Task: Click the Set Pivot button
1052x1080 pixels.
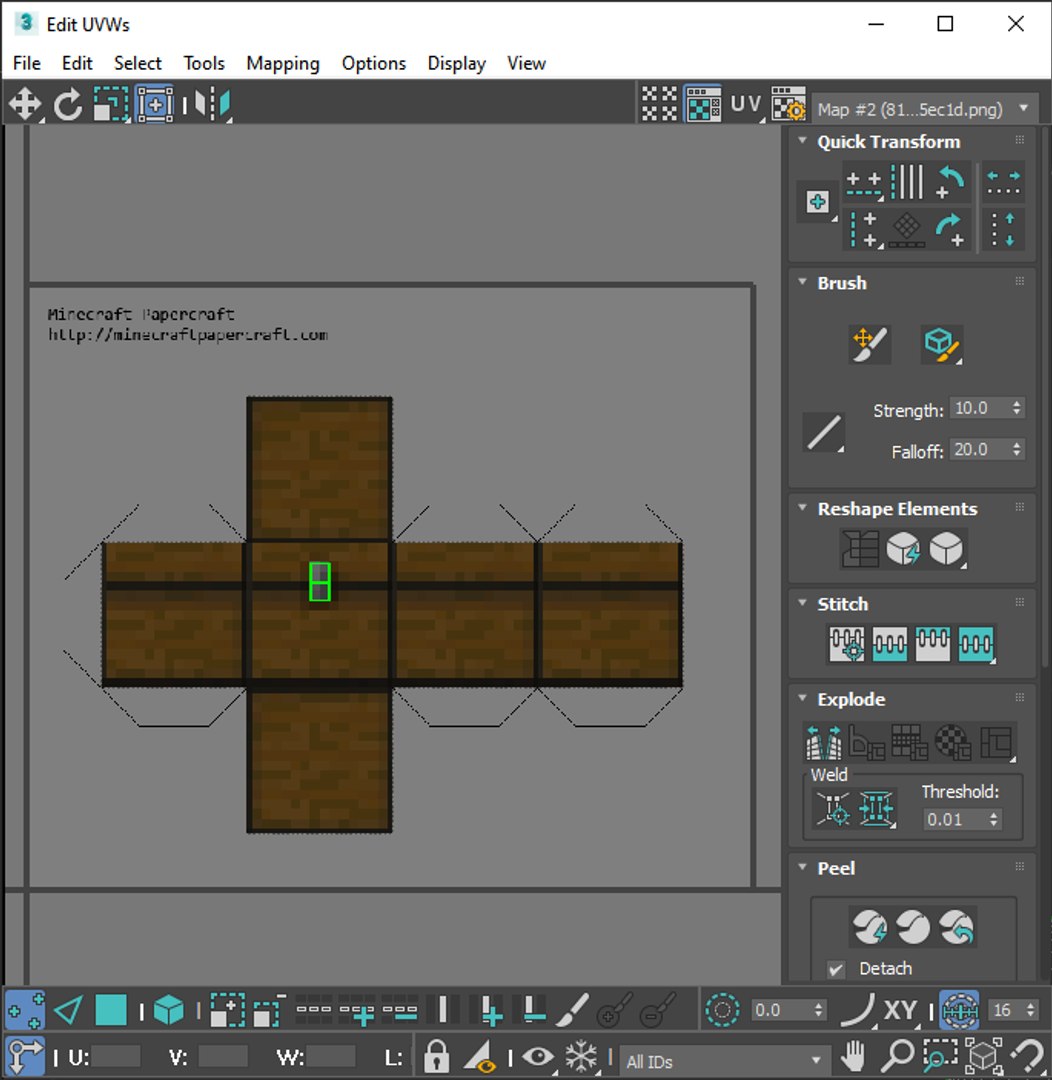Action: click(818, 202)
